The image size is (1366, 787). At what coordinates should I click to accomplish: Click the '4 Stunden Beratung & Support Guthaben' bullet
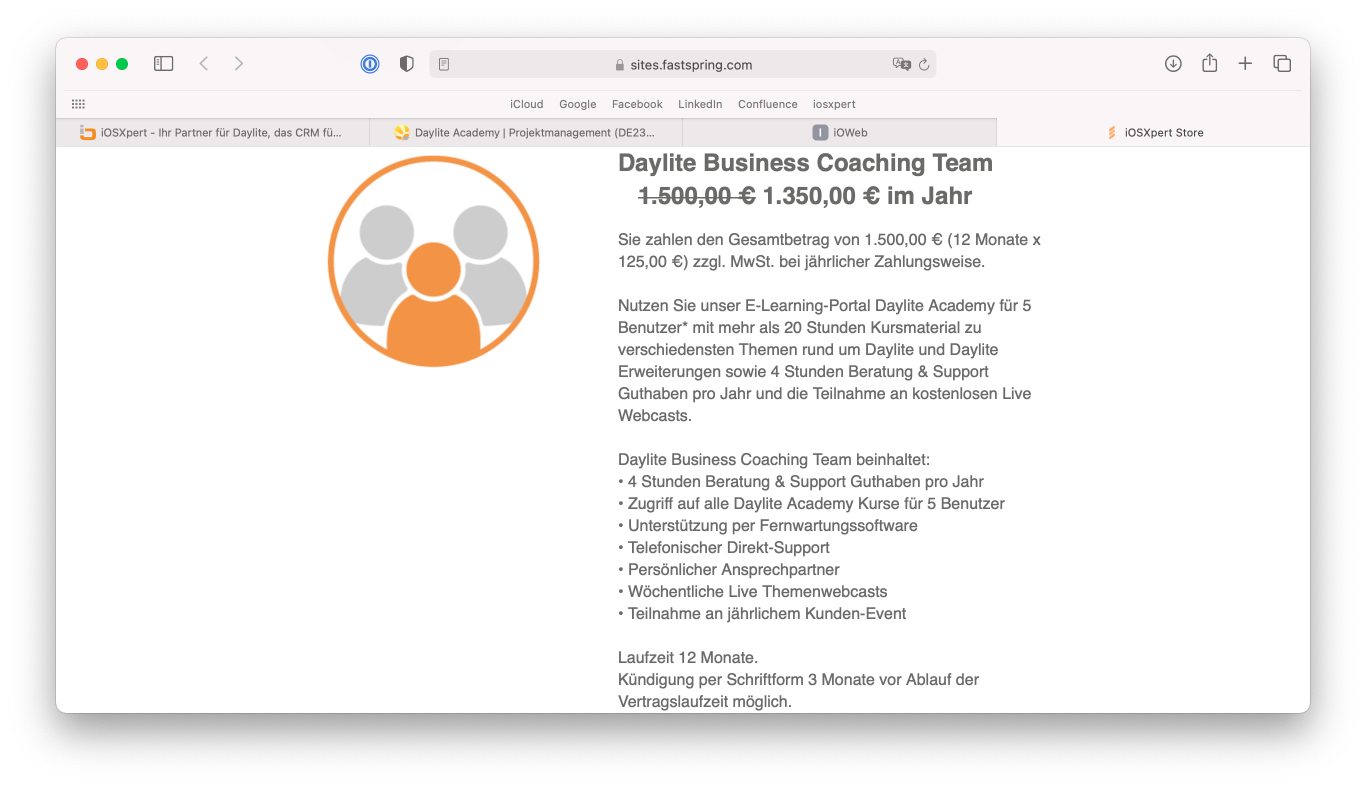point(801,481)
